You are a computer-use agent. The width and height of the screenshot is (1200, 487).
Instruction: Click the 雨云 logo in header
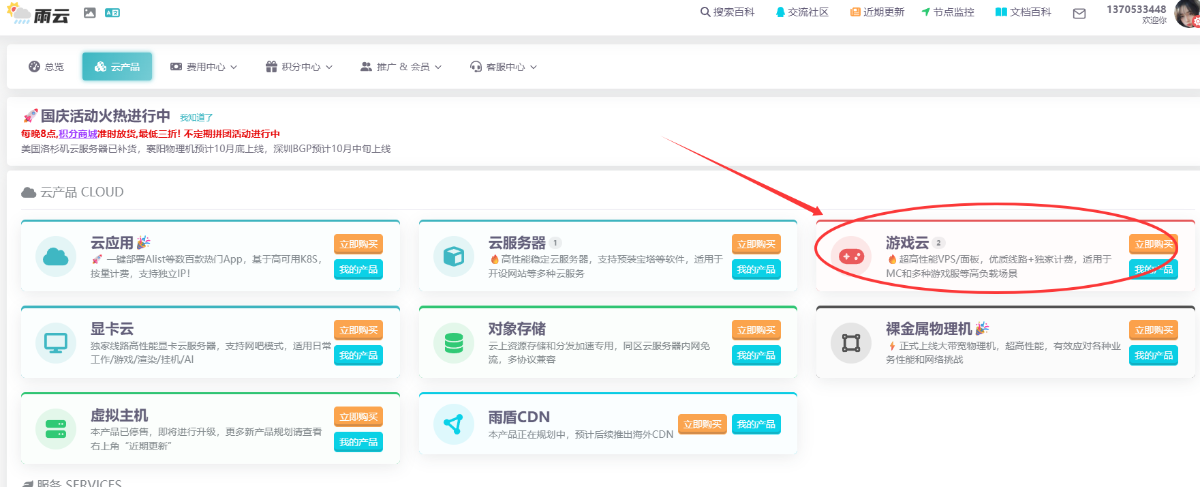coord(38,13)
